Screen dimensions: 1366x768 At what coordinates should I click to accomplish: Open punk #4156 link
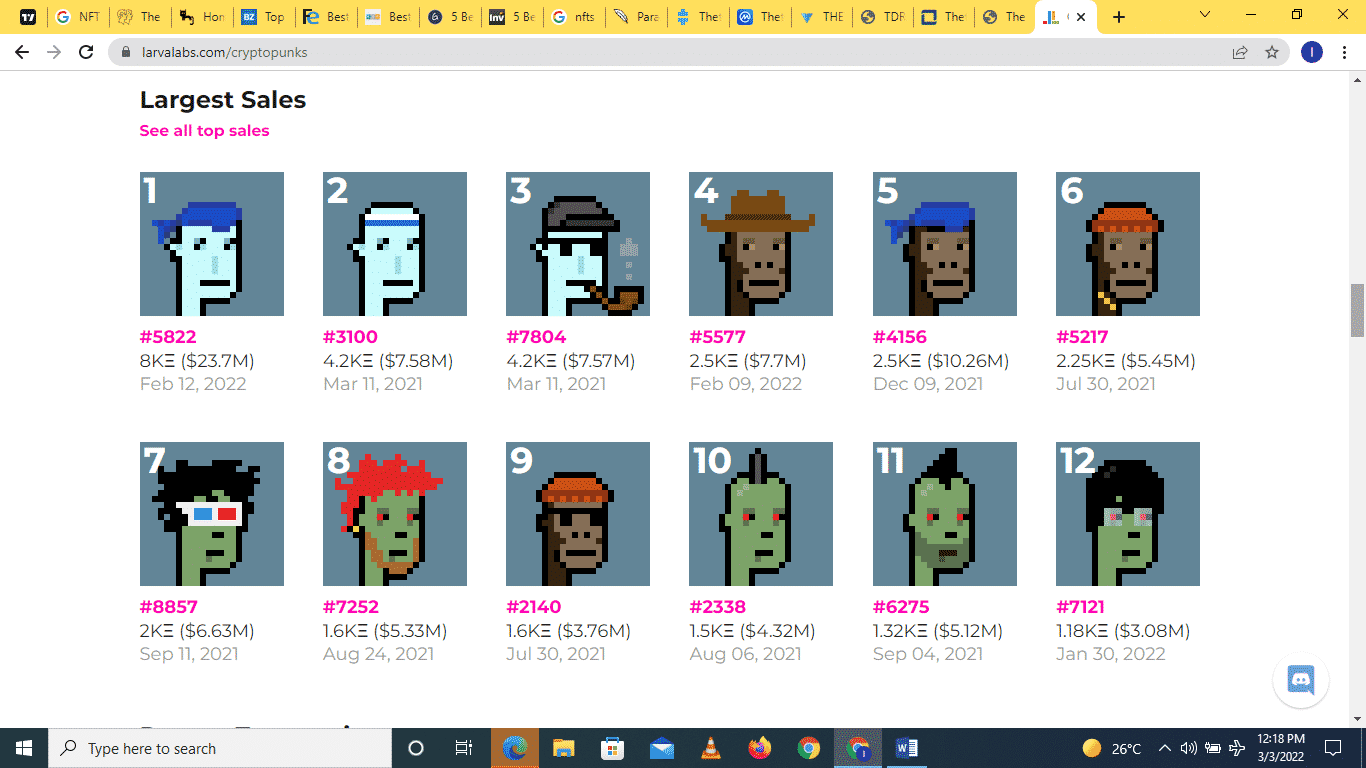[x=900, y=337]
